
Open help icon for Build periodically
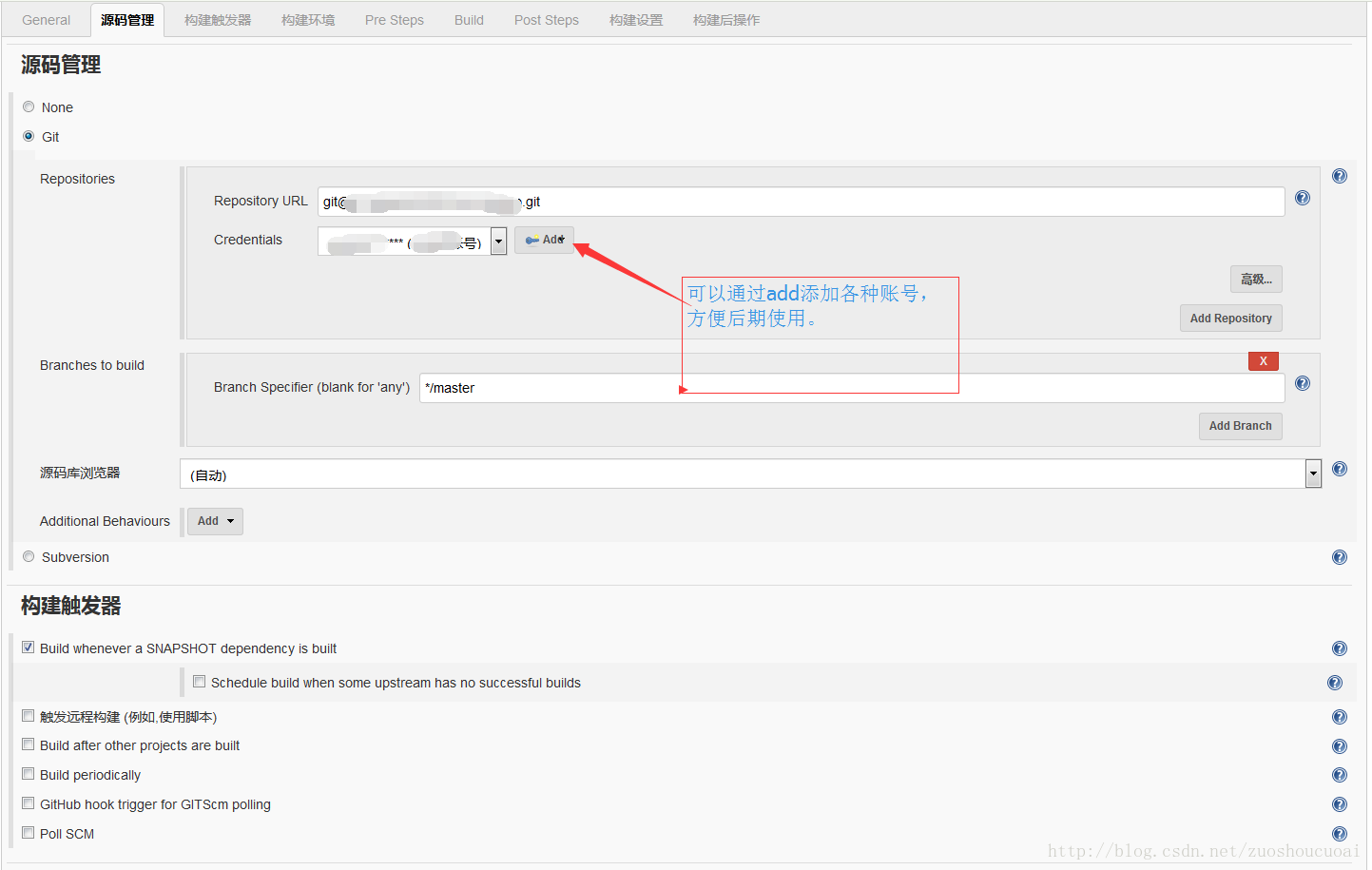tap(1339, 775)
